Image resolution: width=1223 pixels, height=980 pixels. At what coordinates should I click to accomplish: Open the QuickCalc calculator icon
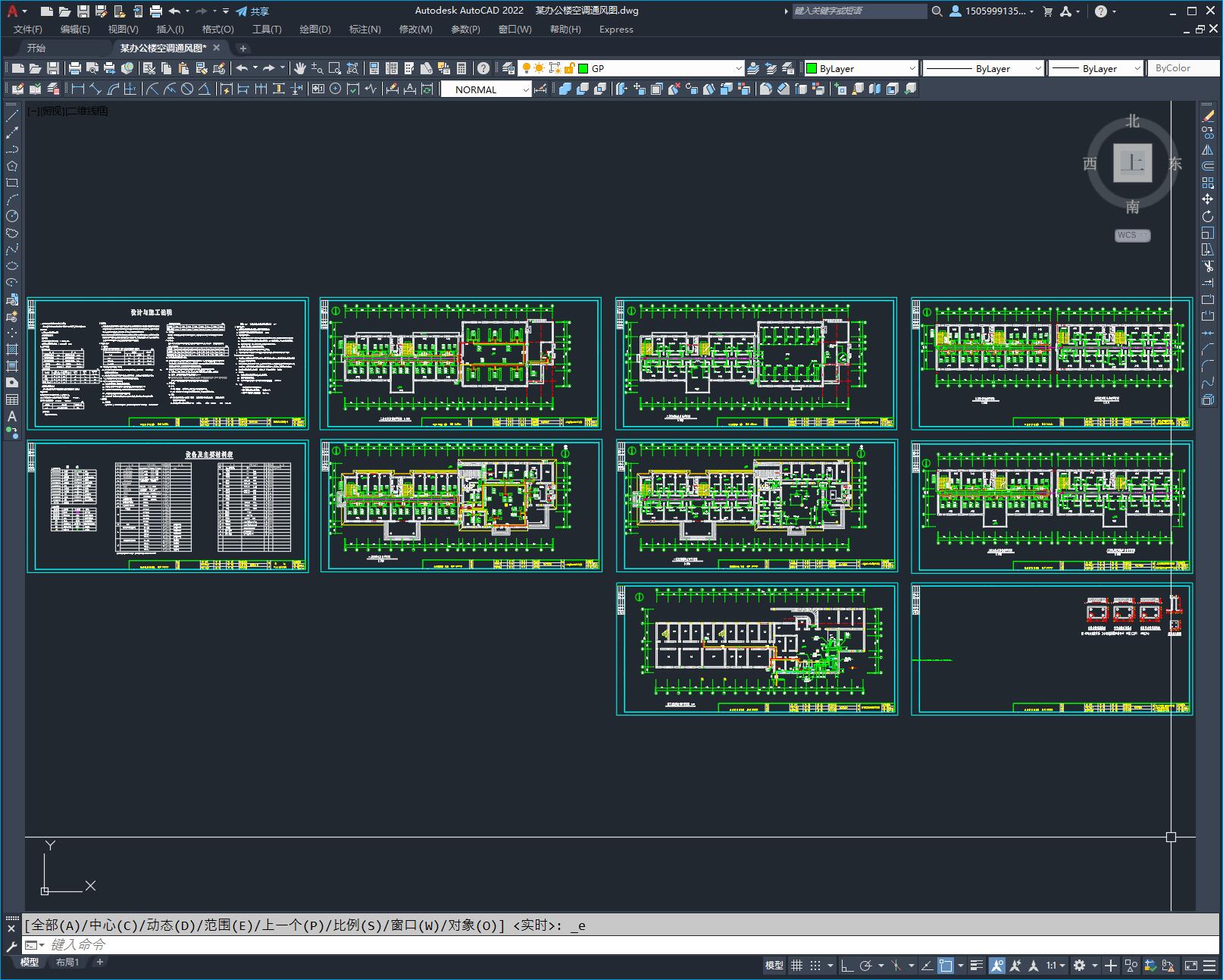461,68
